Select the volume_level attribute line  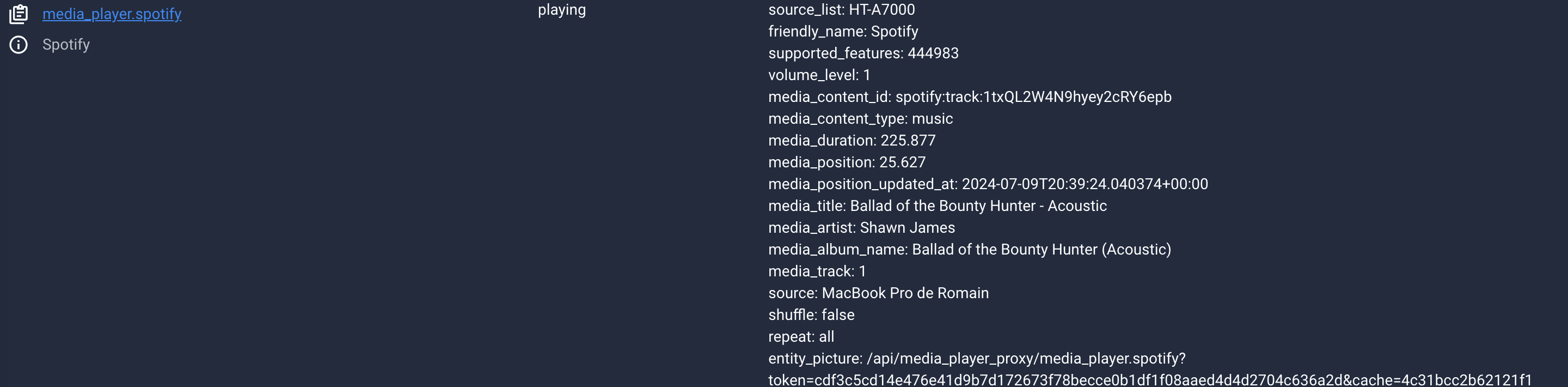[819, 75]
